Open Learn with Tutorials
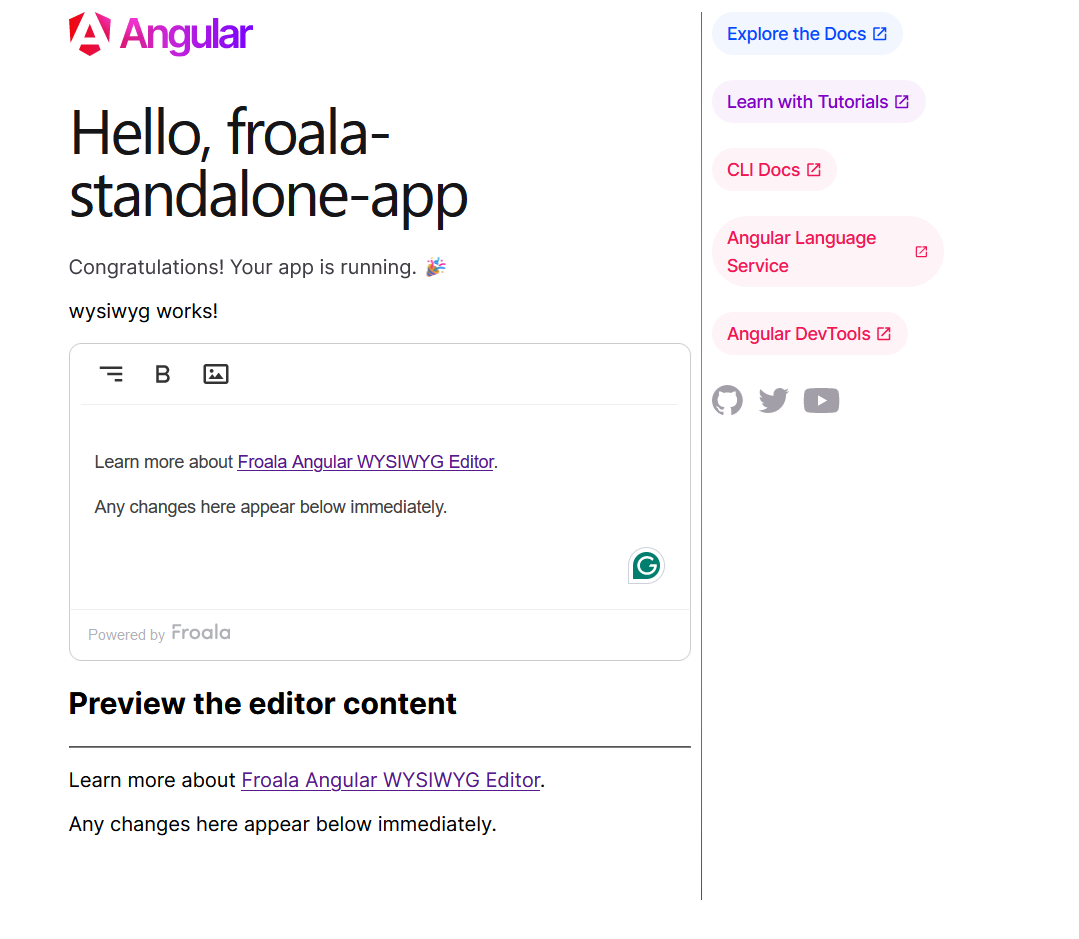 [x=818, y=101]
